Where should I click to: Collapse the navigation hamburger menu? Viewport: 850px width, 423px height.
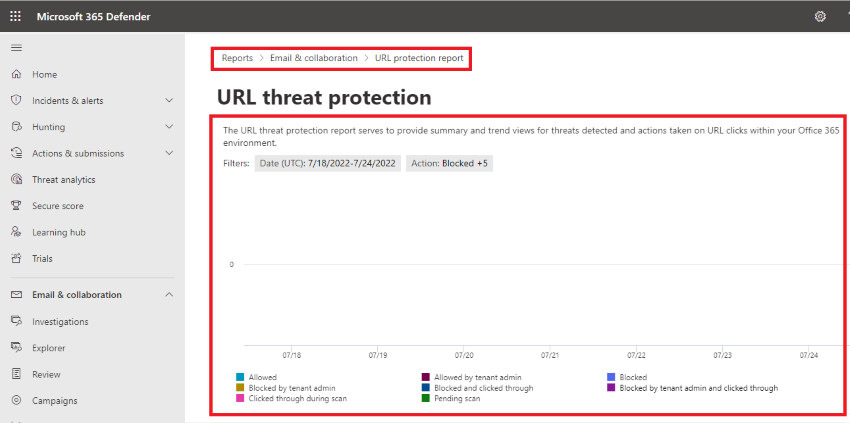point(16,48)
